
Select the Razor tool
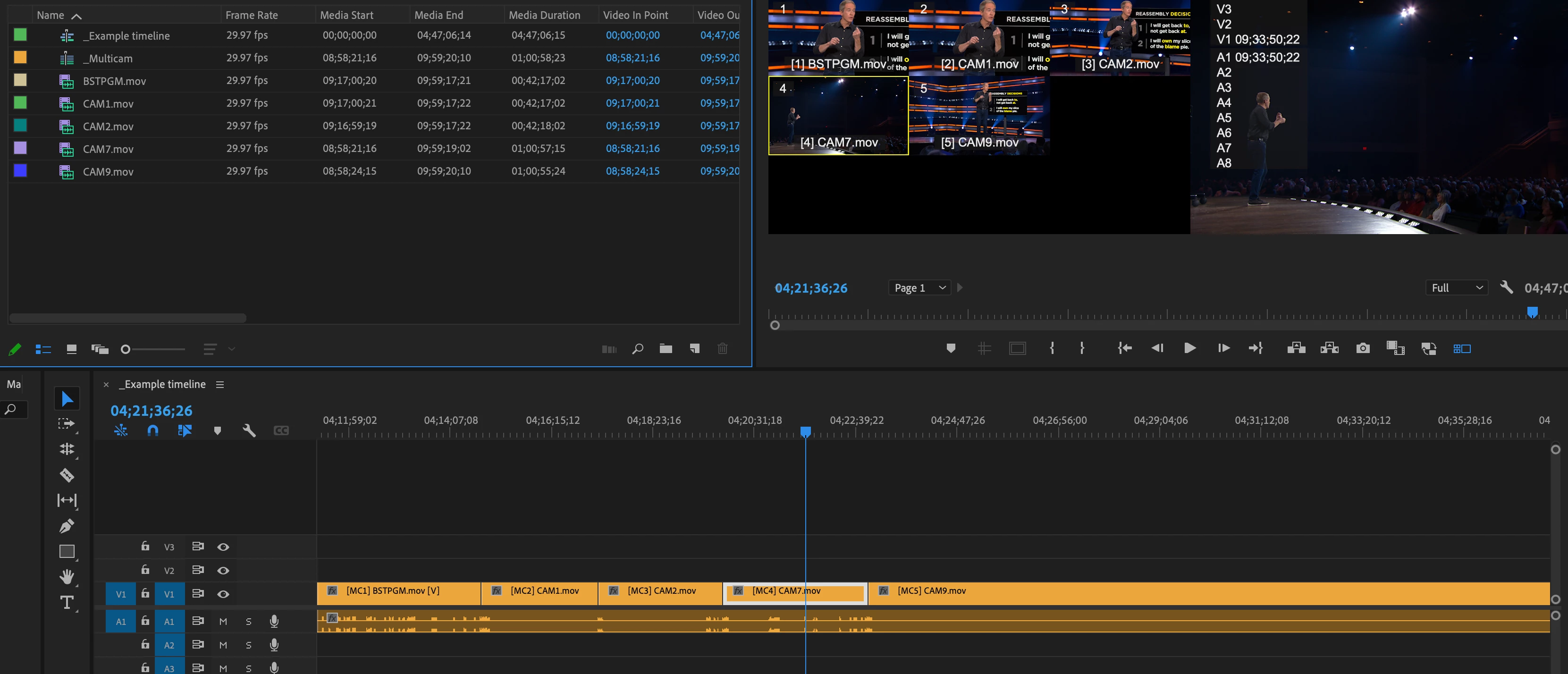tap(67, 475)
